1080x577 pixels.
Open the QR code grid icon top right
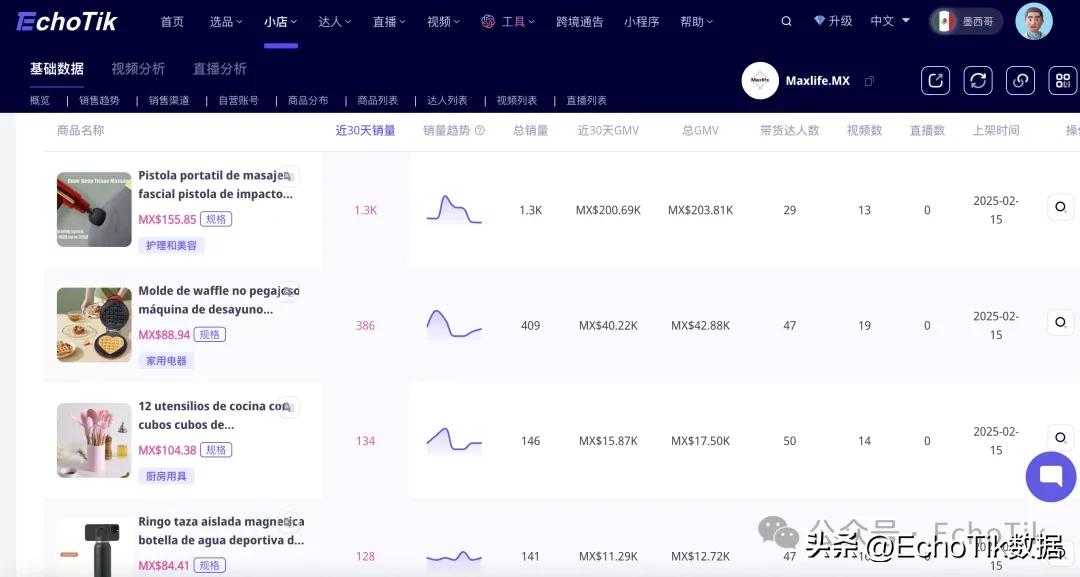1063,81
